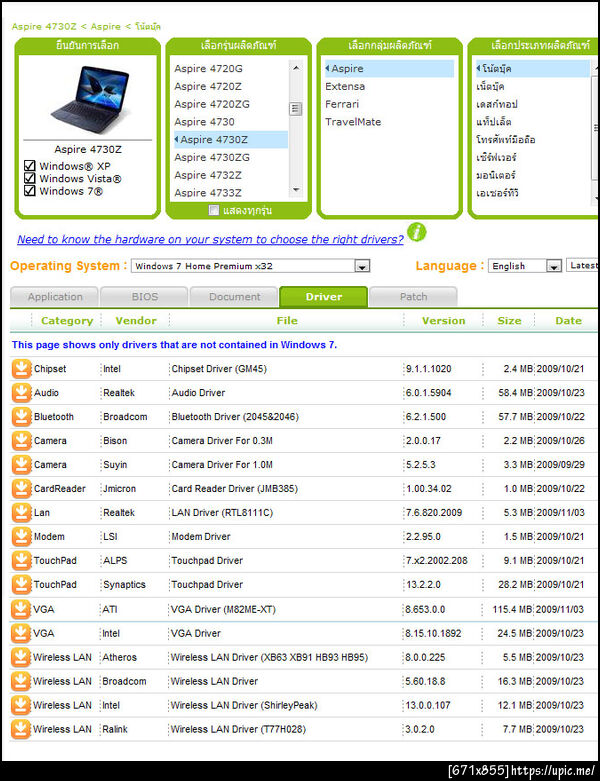
Task: Sort by the Category column header
Action: 67,321
